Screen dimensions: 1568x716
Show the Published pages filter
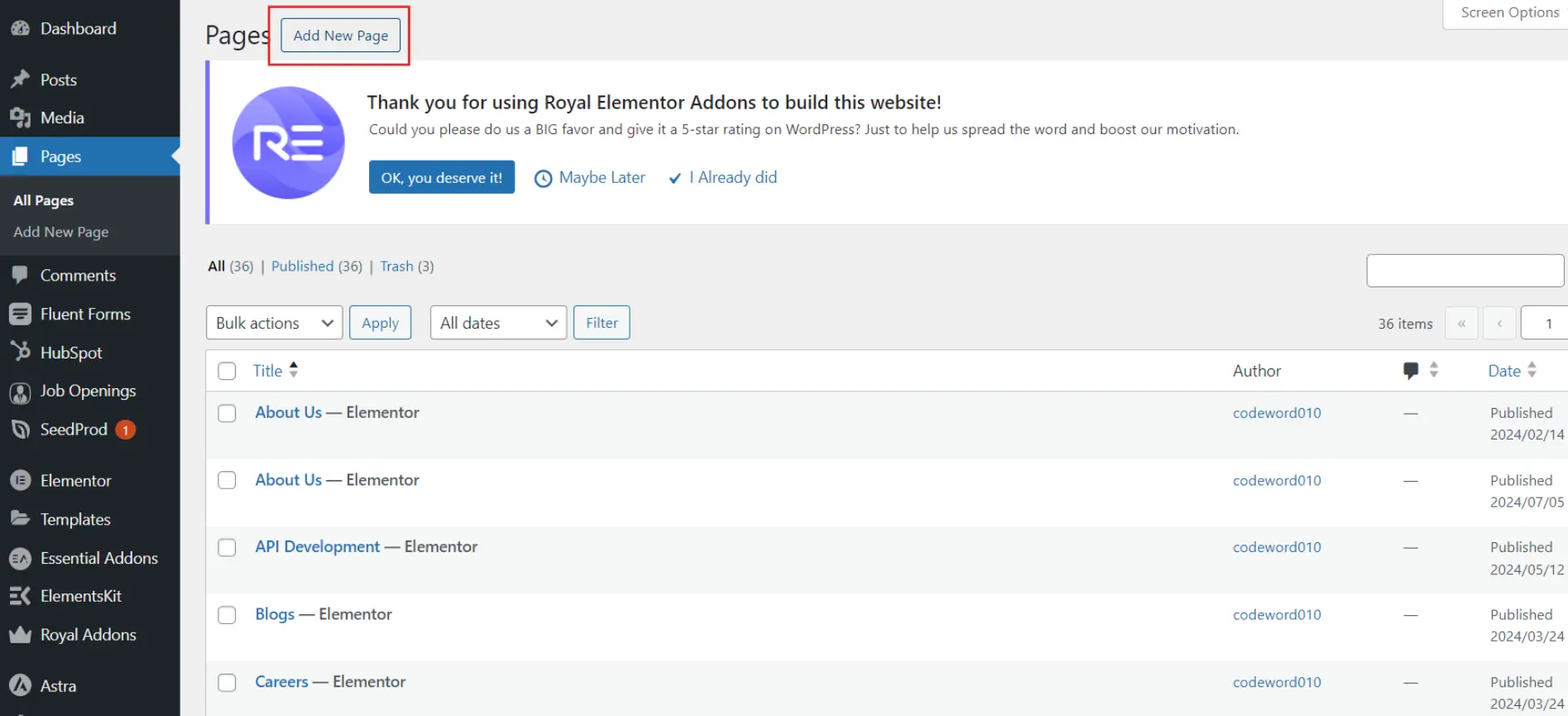point(303,266)
